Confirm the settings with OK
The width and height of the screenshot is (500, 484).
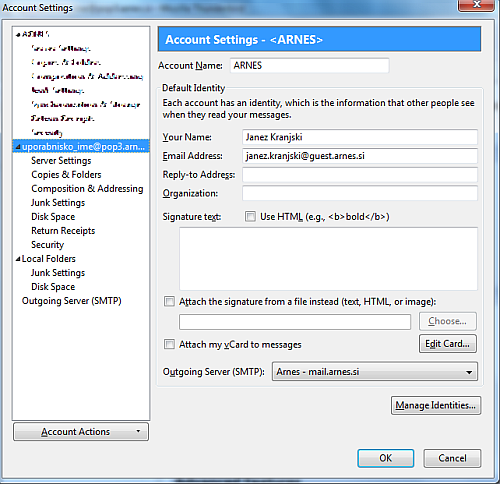pyautogui.click(x=386, y=458)
